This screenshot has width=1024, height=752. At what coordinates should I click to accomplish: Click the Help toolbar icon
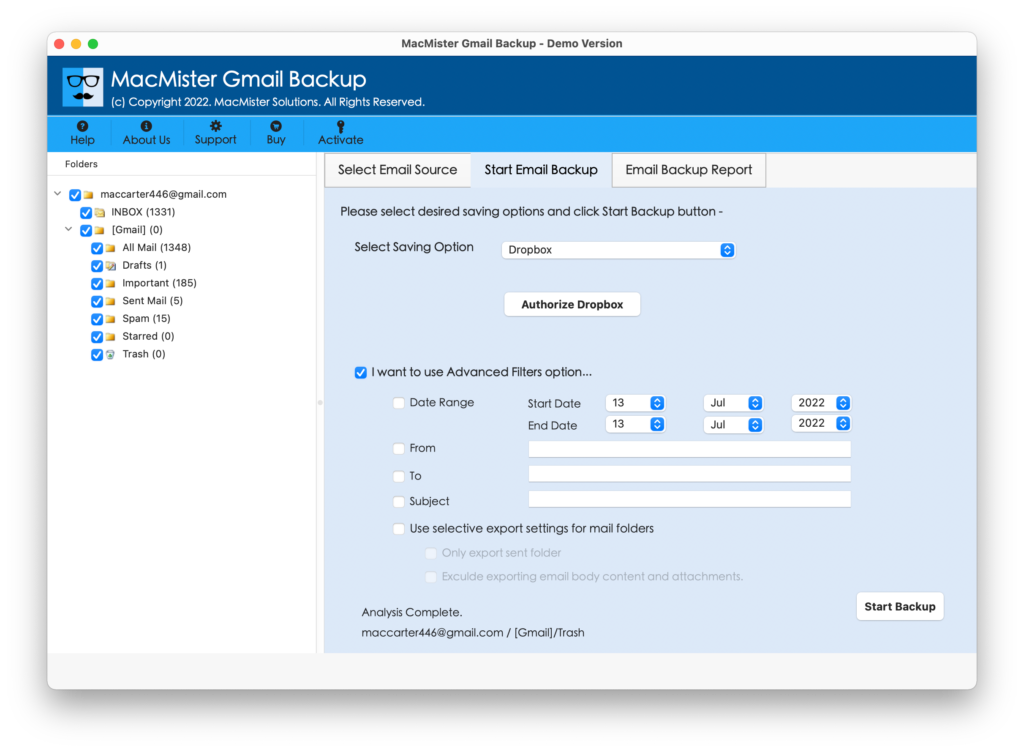[x=82, y=127]
